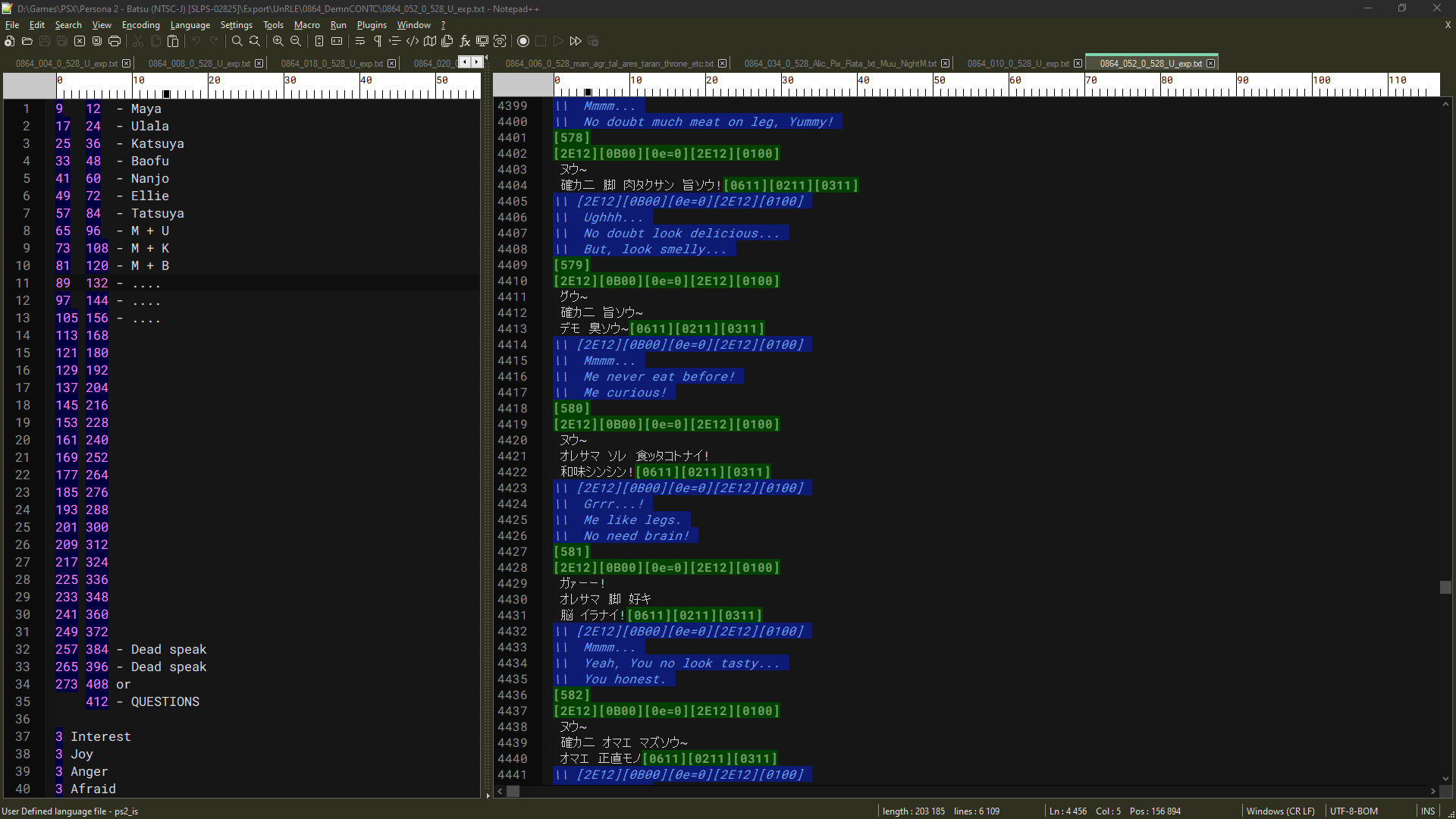This screenshot has height=819, width=1456.
Task: Click the right pane vertical scrollbar thumb
Action: pyautogui.click(x=1445, y=587)
